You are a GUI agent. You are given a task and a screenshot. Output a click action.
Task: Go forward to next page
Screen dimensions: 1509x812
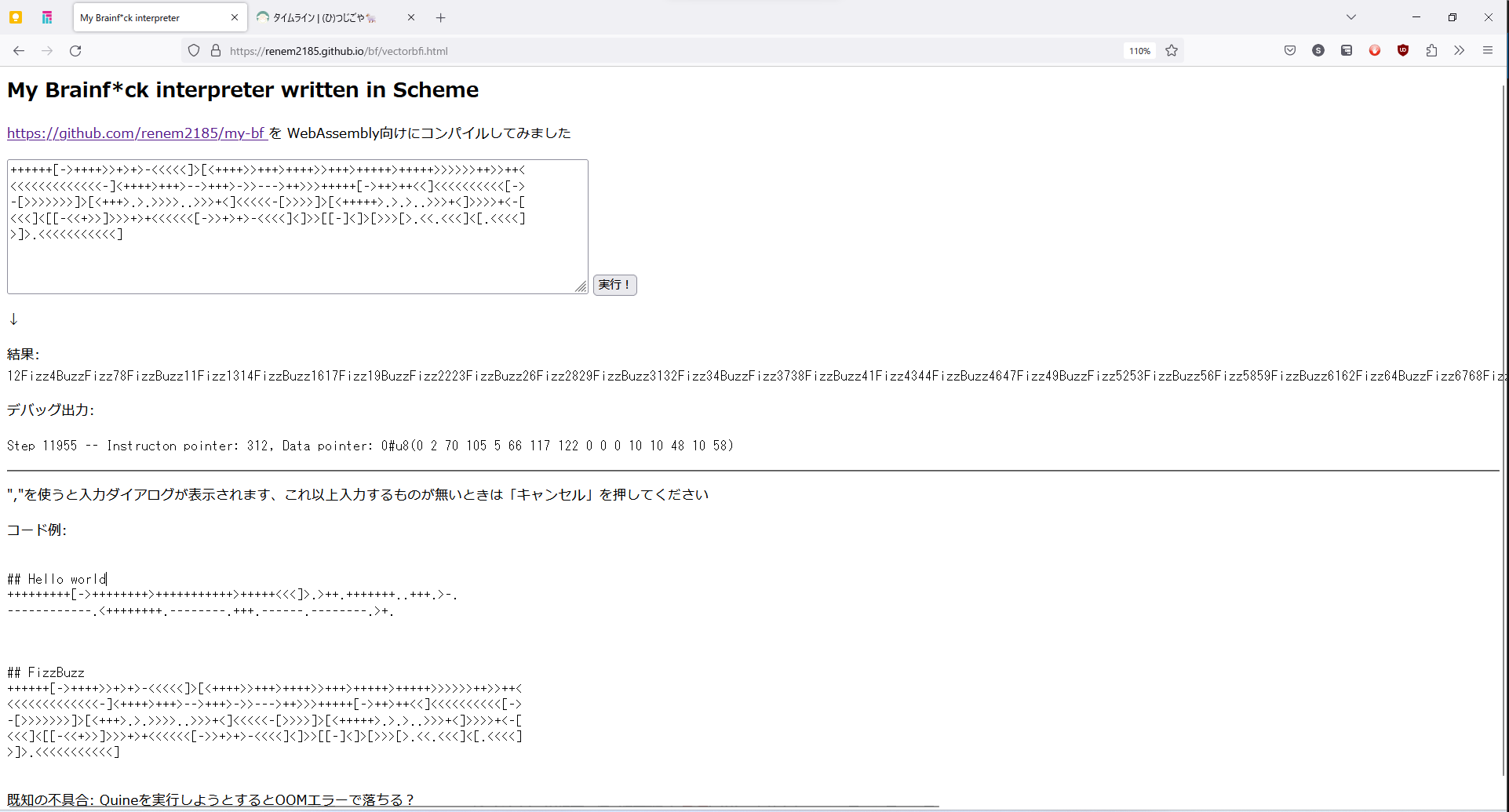(x=47, y=51)
